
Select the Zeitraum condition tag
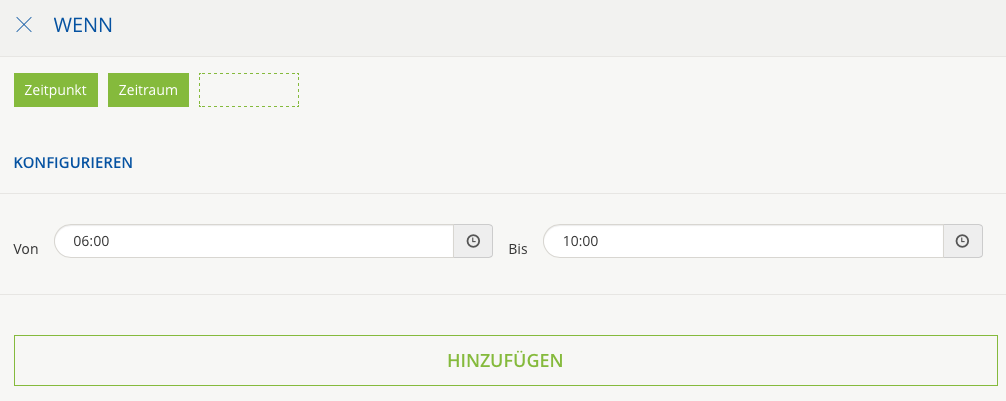148,90
